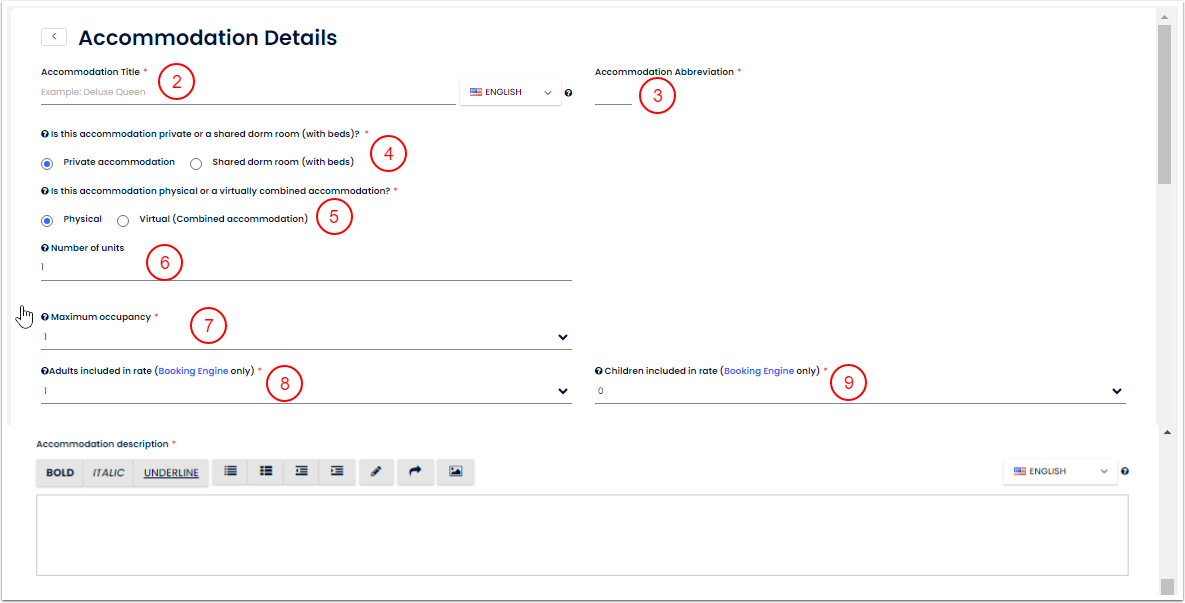Click the Accommodation description label
Image resolution: width=1185 pixels, height=603 pixels.
[x=102, y=444]
